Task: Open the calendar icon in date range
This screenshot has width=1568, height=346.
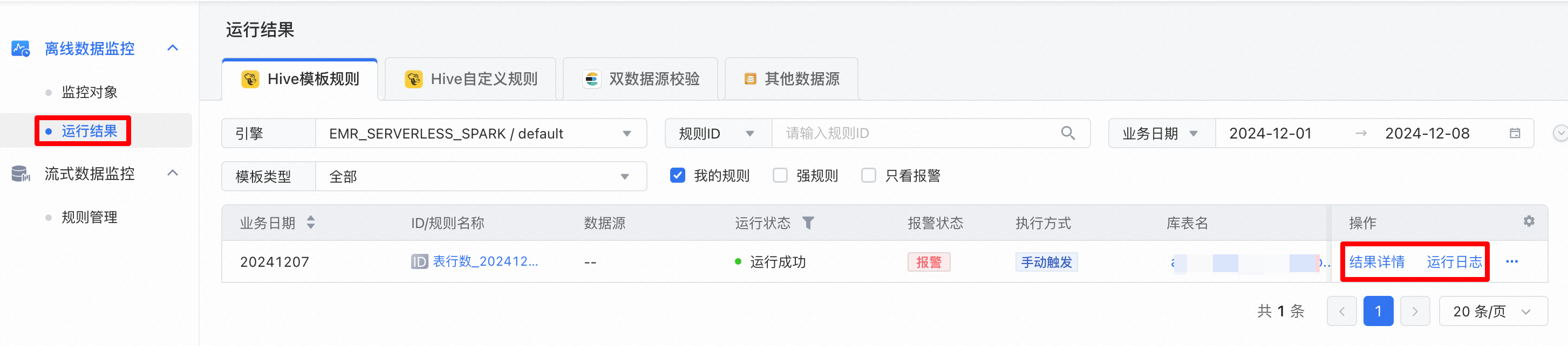Action: pos(1515,133)
